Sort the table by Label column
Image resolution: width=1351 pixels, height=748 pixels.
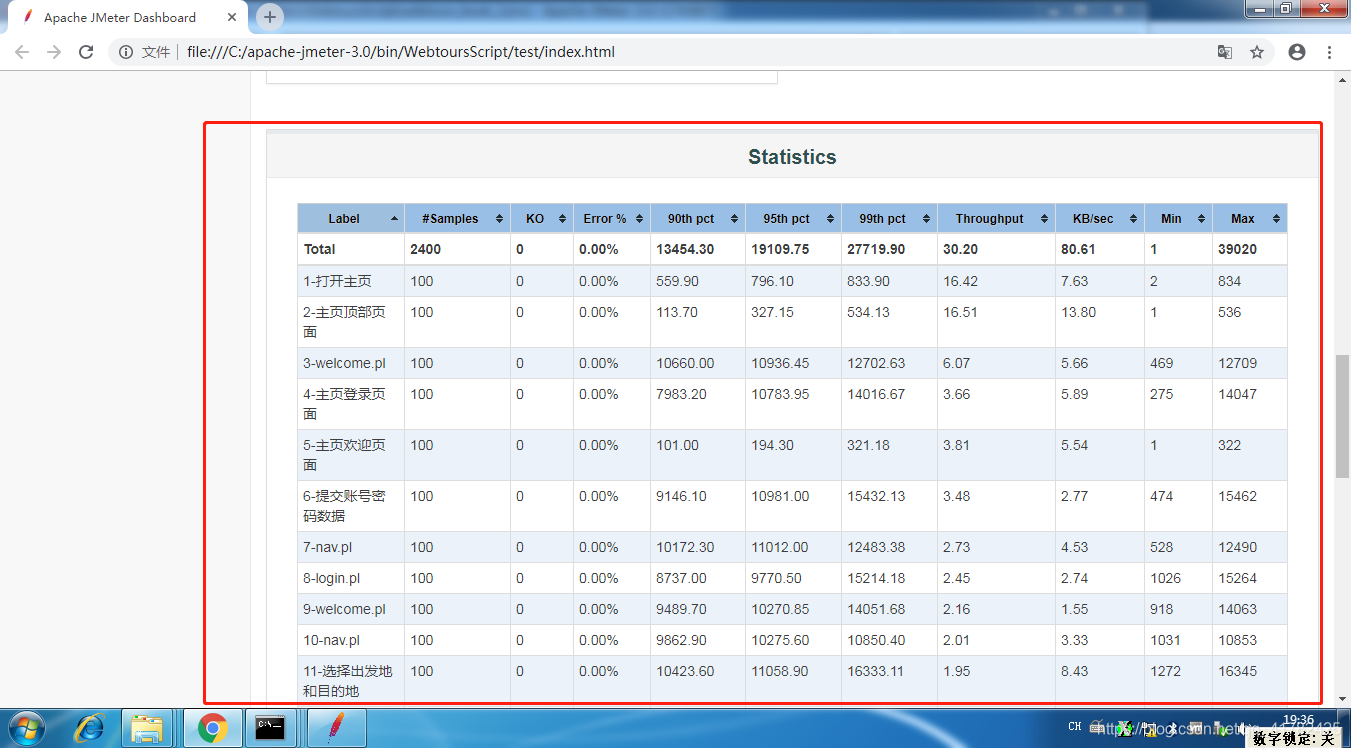351,218
